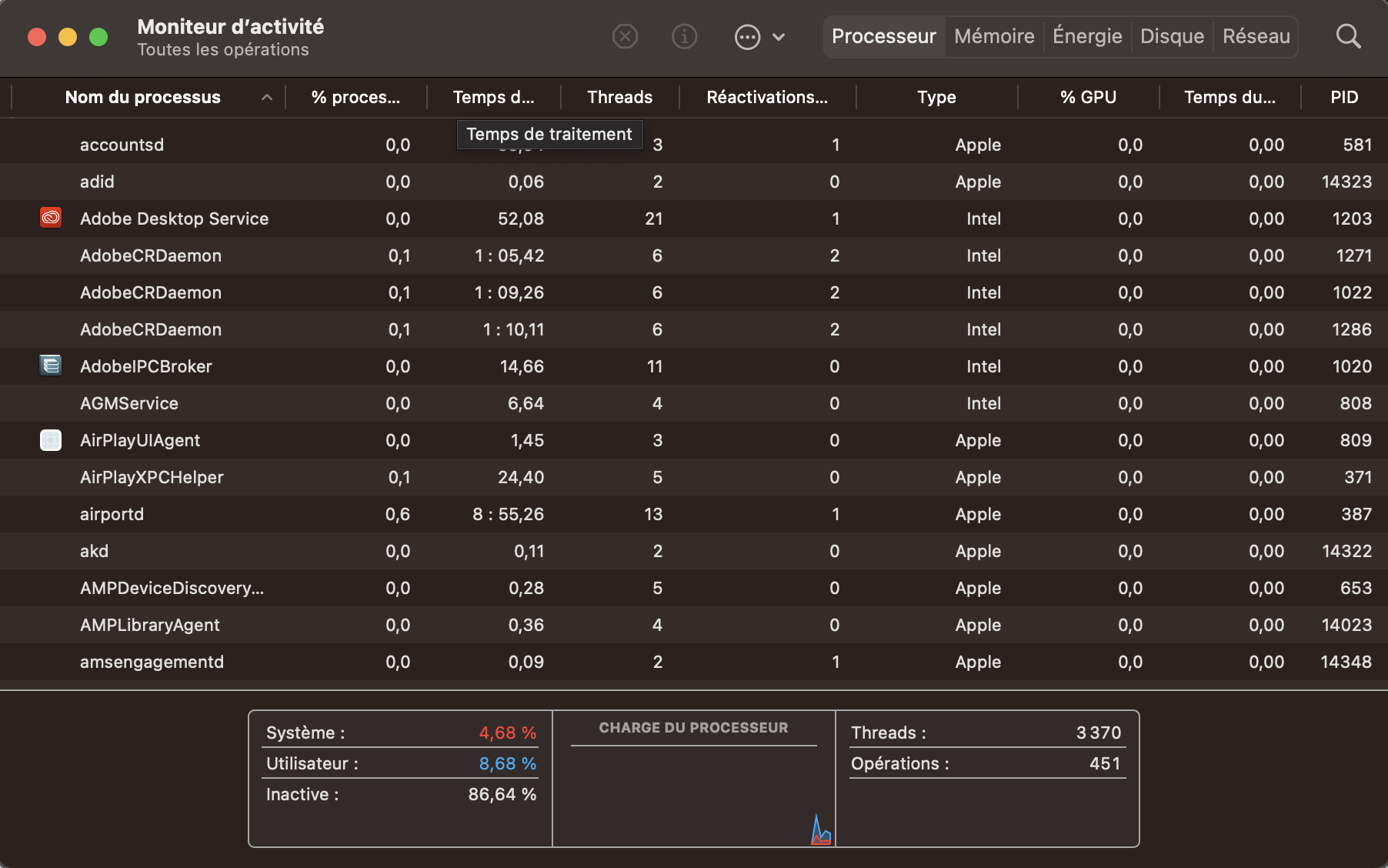Click the Creative Cloud icon beside Adobe Desktop Service
Screen dimensions: 1388x868
50,218
